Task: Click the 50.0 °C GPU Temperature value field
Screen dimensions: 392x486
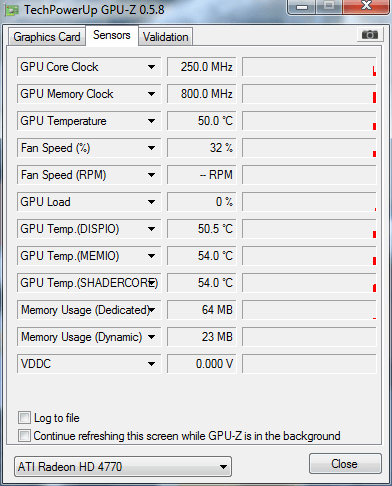Action: [x=202, y=121]
